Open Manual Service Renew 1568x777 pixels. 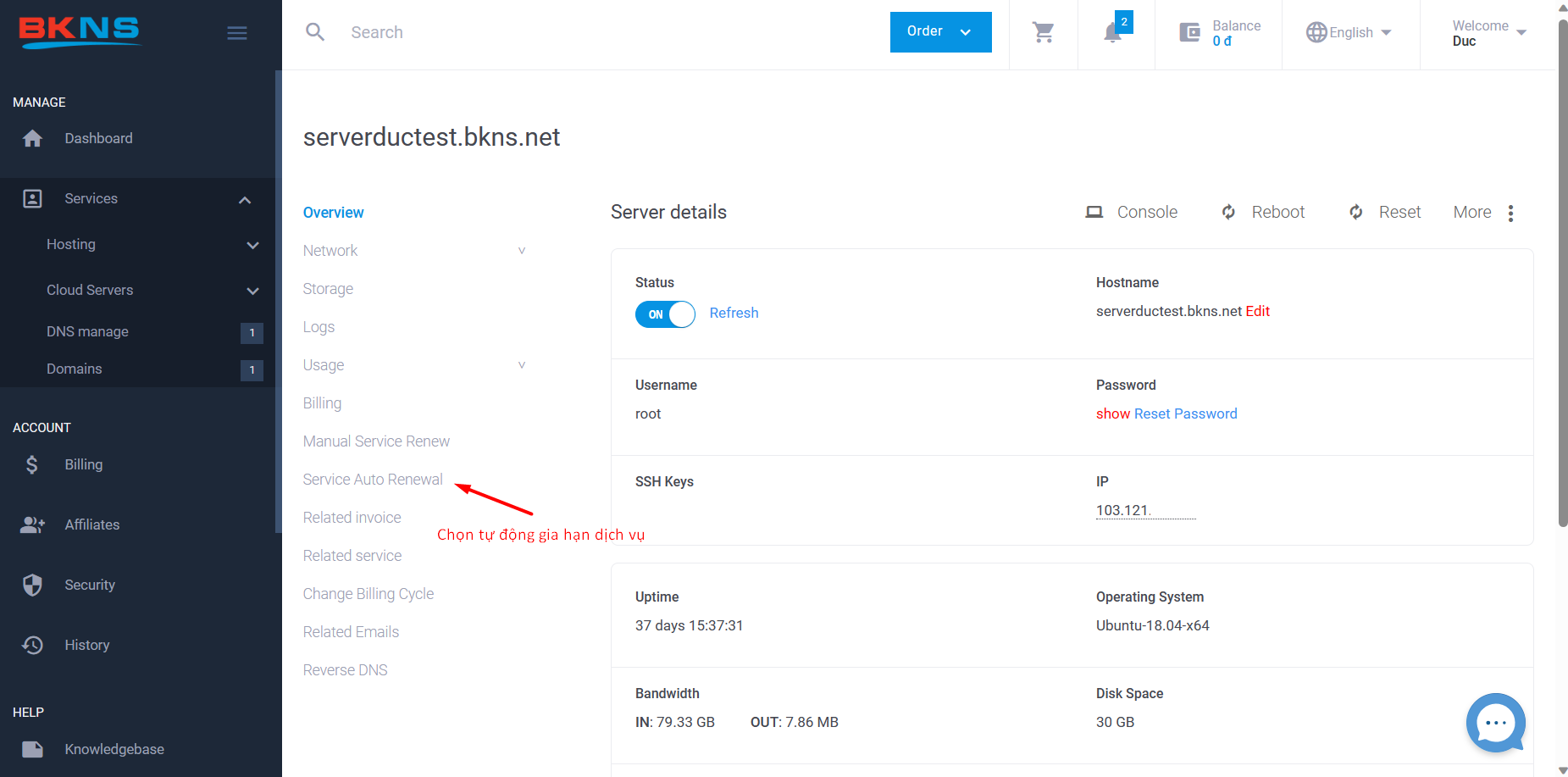[x=376, y=441]
